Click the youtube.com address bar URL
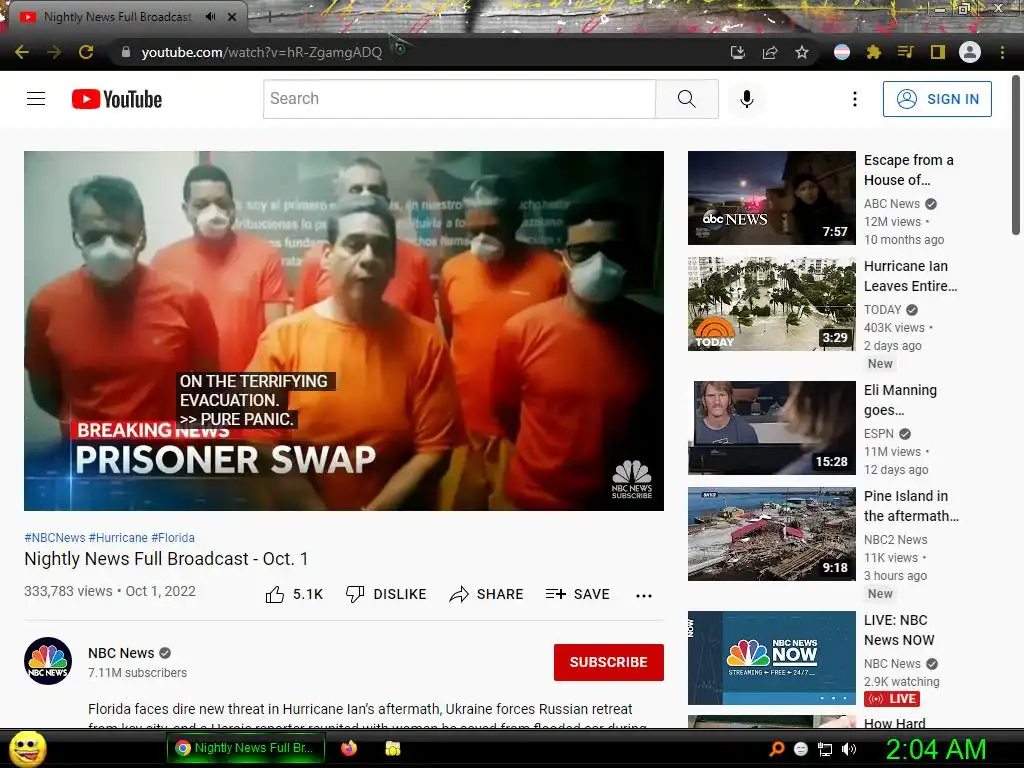Screen dimensions: 1024x768 pos(261,52)
